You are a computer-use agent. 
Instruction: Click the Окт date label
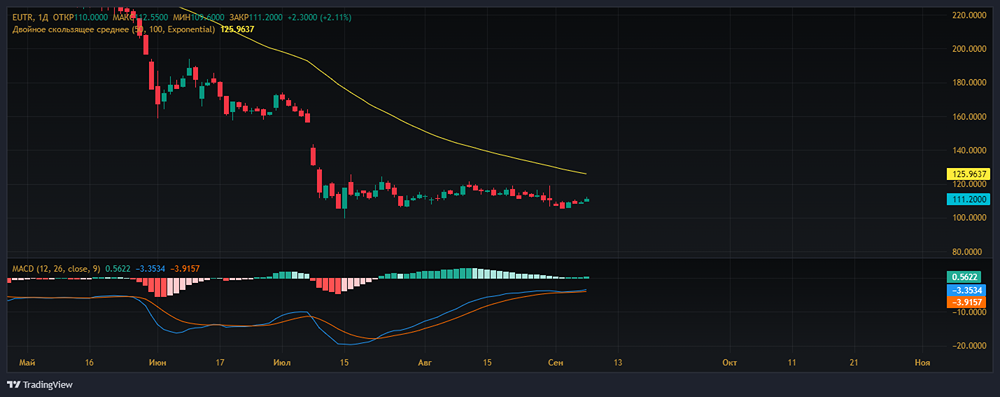click(x=729, y=363)
